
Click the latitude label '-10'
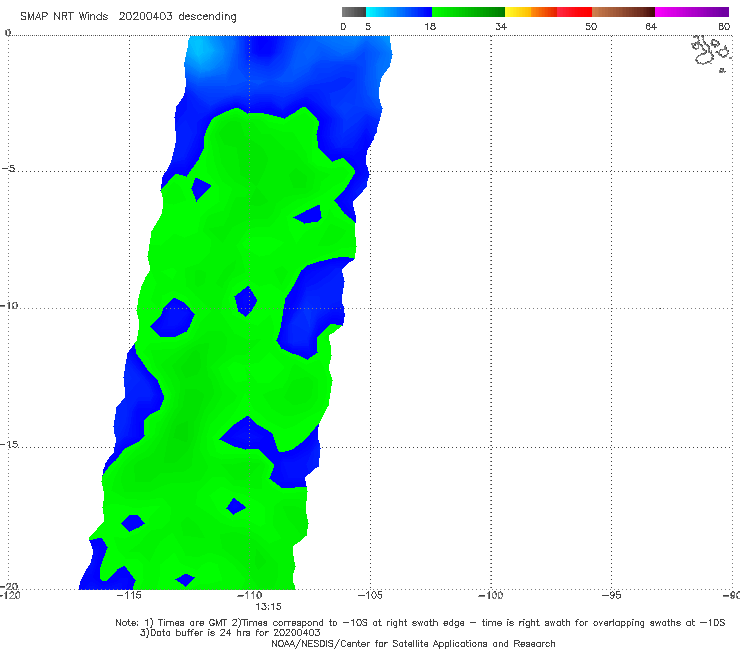8,305
